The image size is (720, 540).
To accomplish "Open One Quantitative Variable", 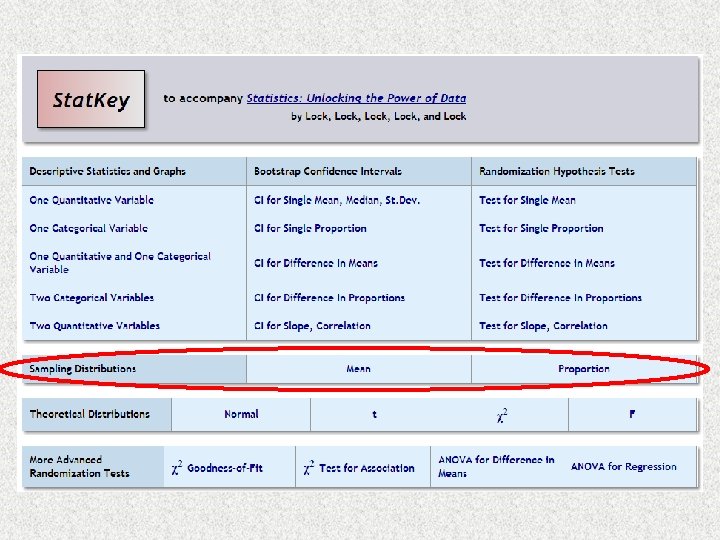I will click(91, 200).
